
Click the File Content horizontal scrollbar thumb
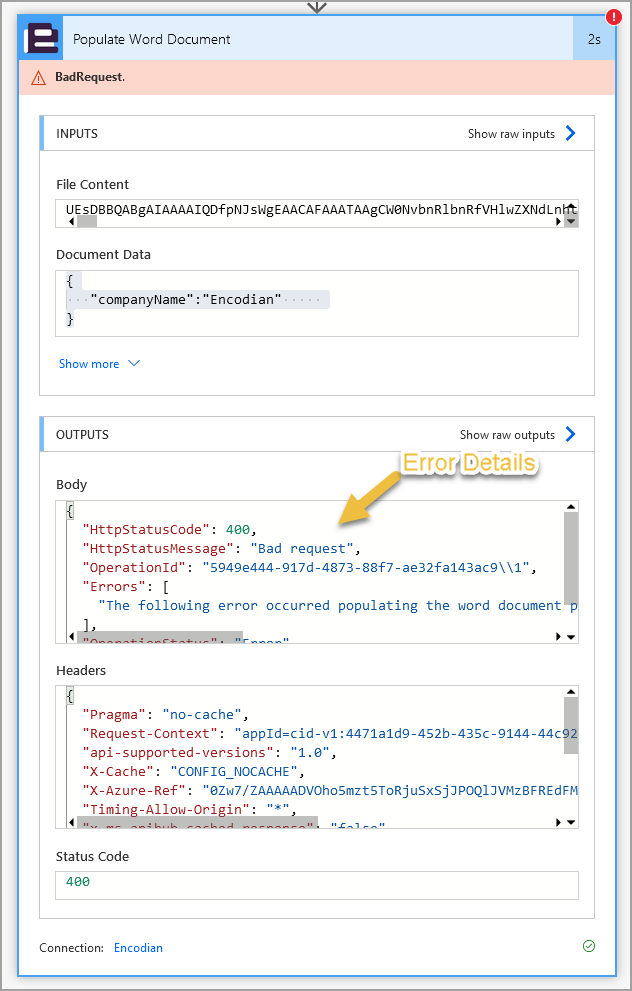click(x=87, y=221)
